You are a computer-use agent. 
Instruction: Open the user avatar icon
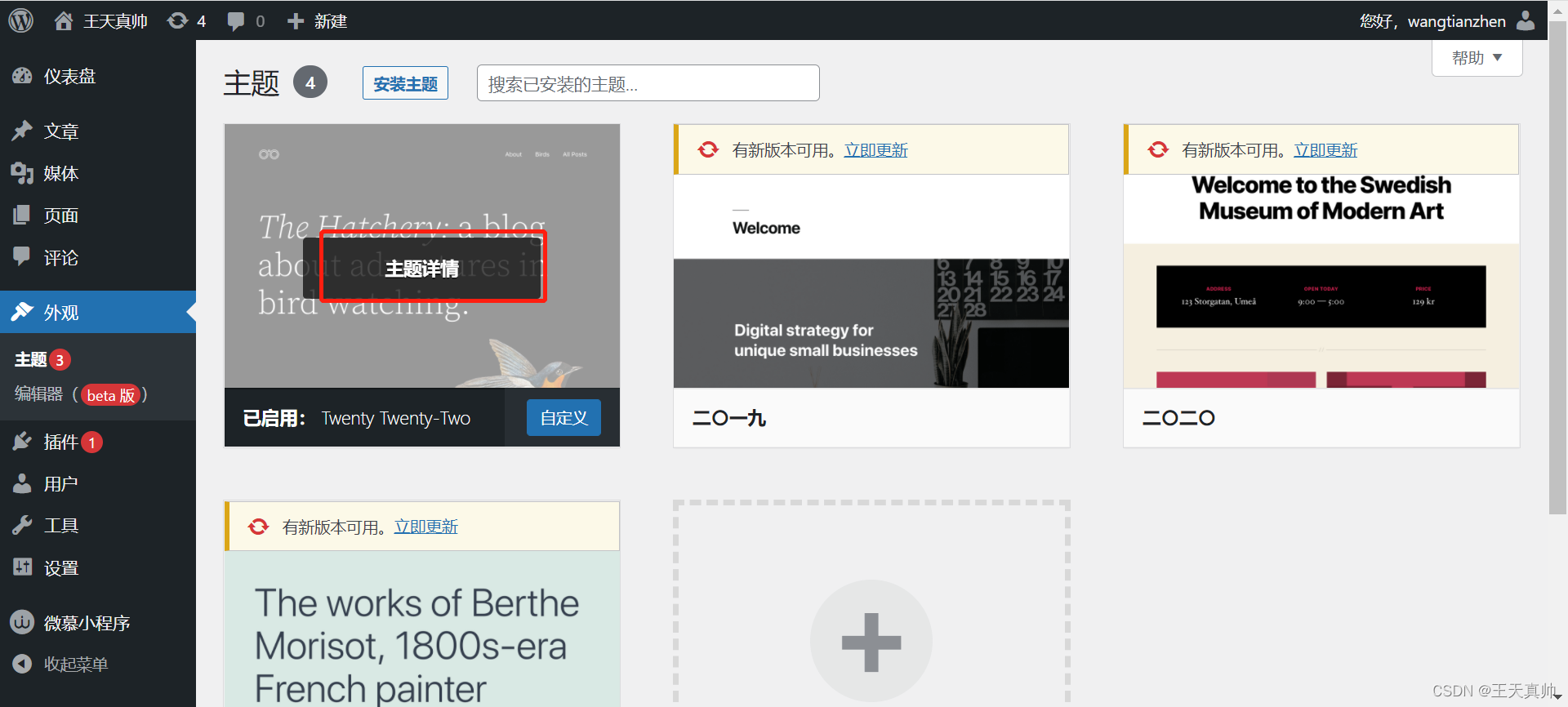(x=1526, y=20)
